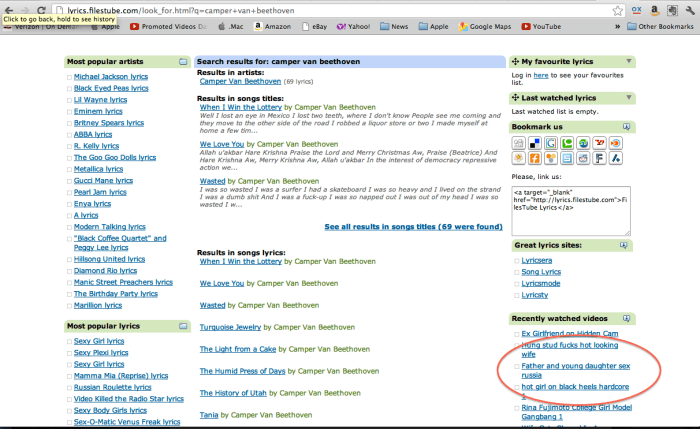
Task: Open the Other Bookmarks folder
Action: [x=660, y=26]
